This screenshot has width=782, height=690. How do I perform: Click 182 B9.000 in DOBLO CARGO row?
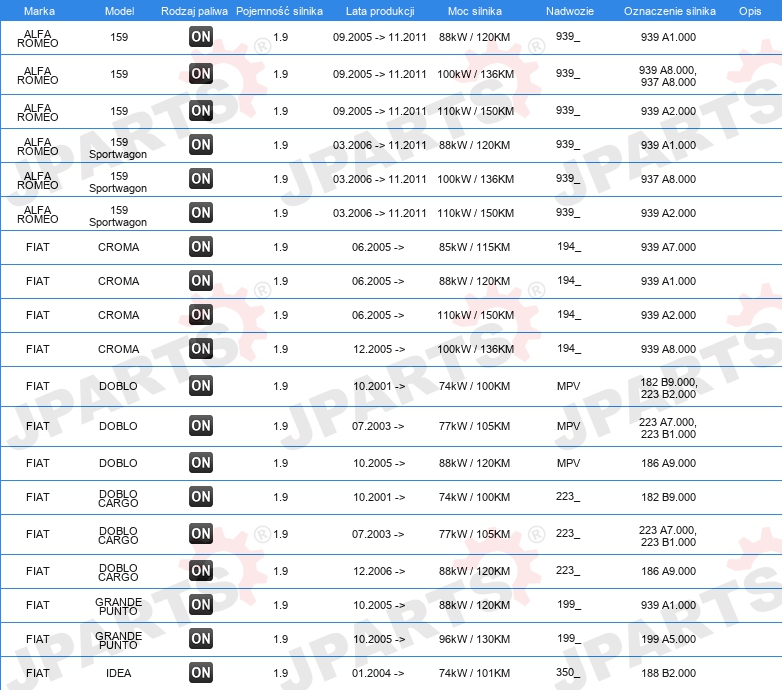668,497
